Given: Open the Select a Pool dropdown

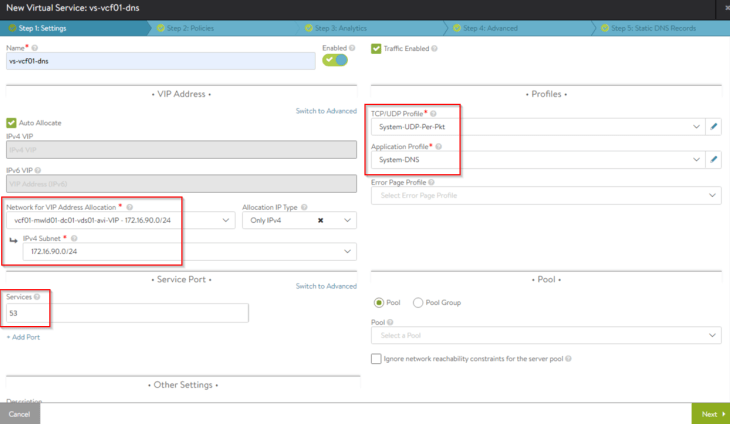Looking at the screenshot, I should pos(546,336).
